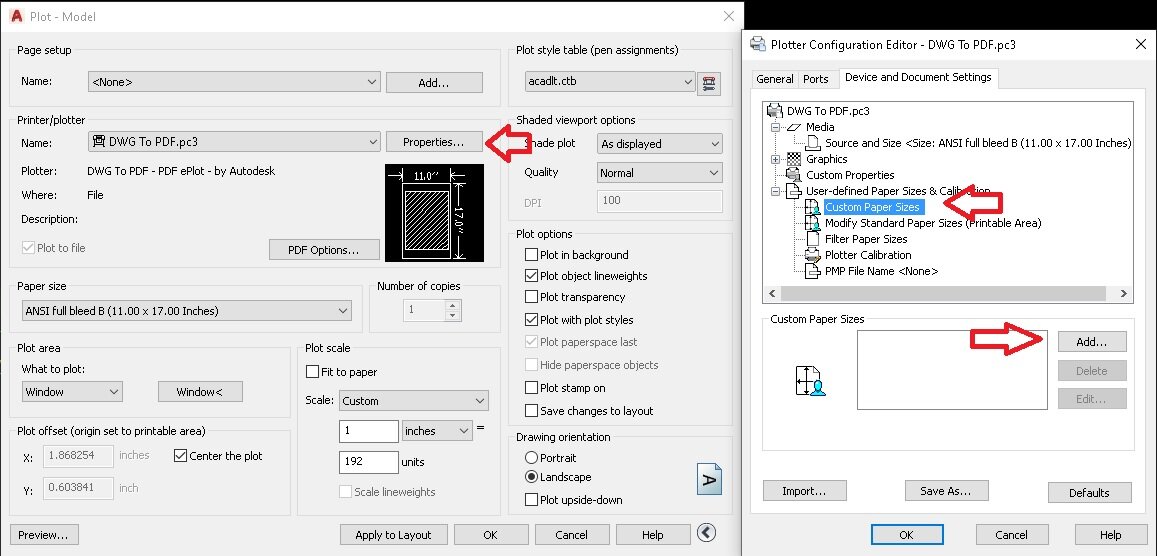Image resolution: width=1157 pixels, height=556 pixels.
Task: Click the Window< button
Action: [200, 392]
